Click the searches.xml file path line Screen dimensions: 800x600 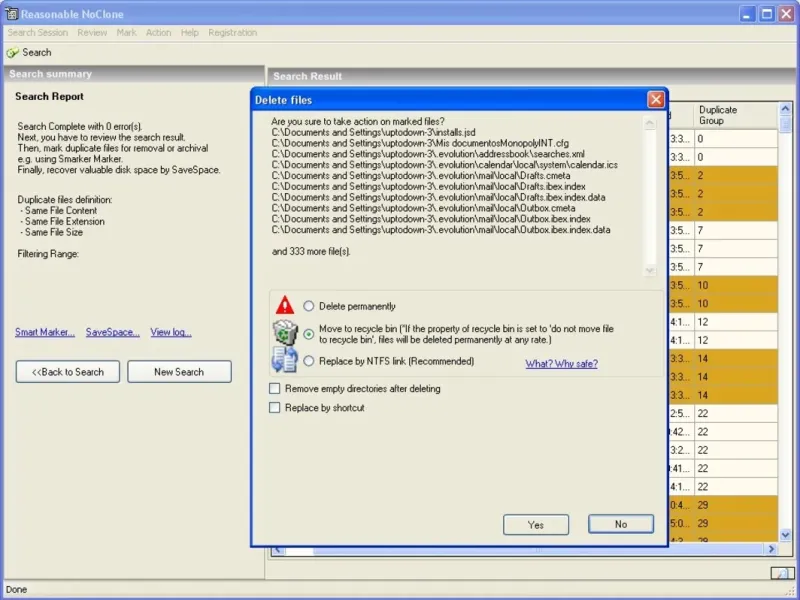(x=428, y=154)
